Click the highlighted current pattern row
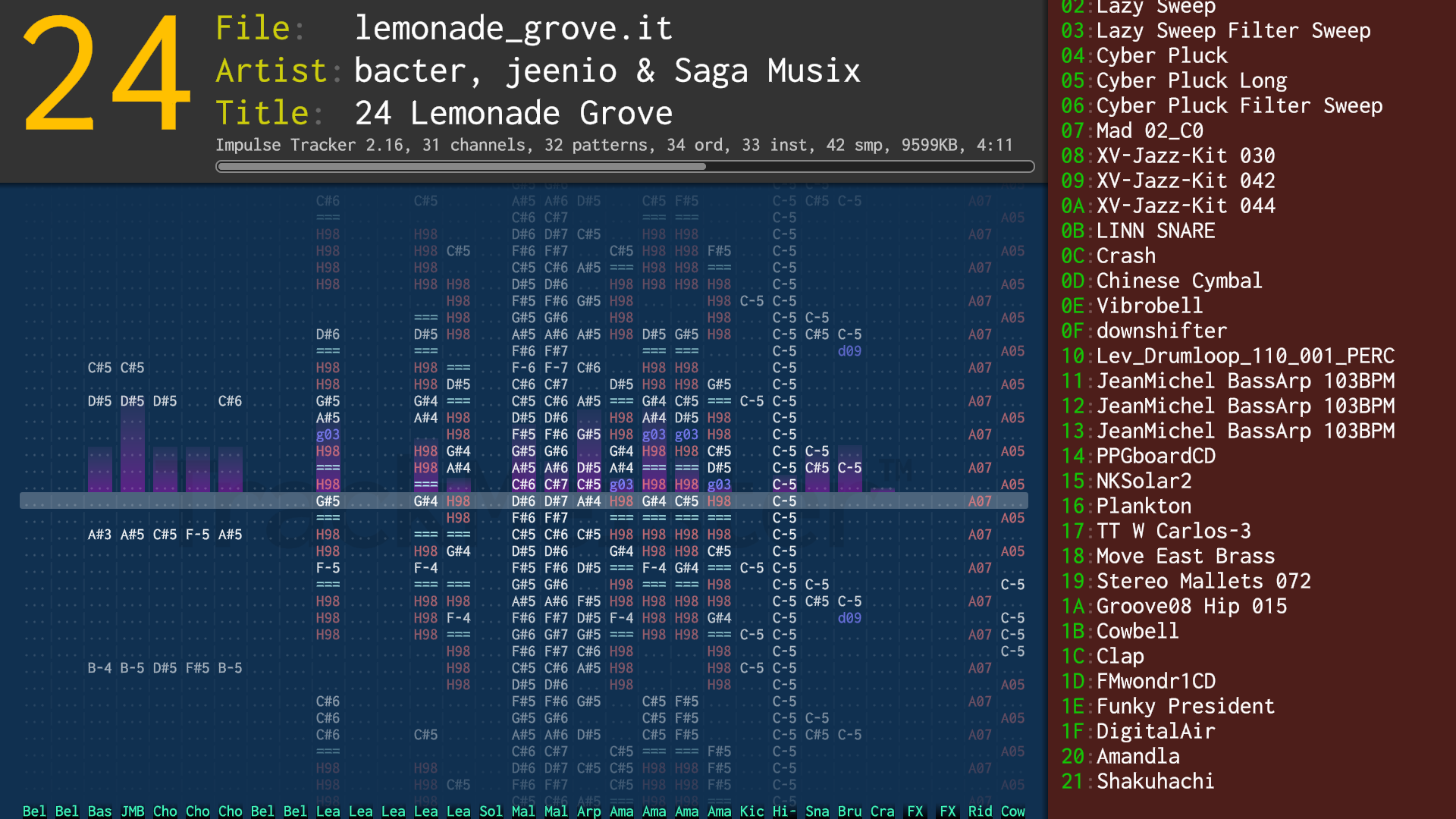Viewport: 1456px width, 819px height. coord(523,501)
